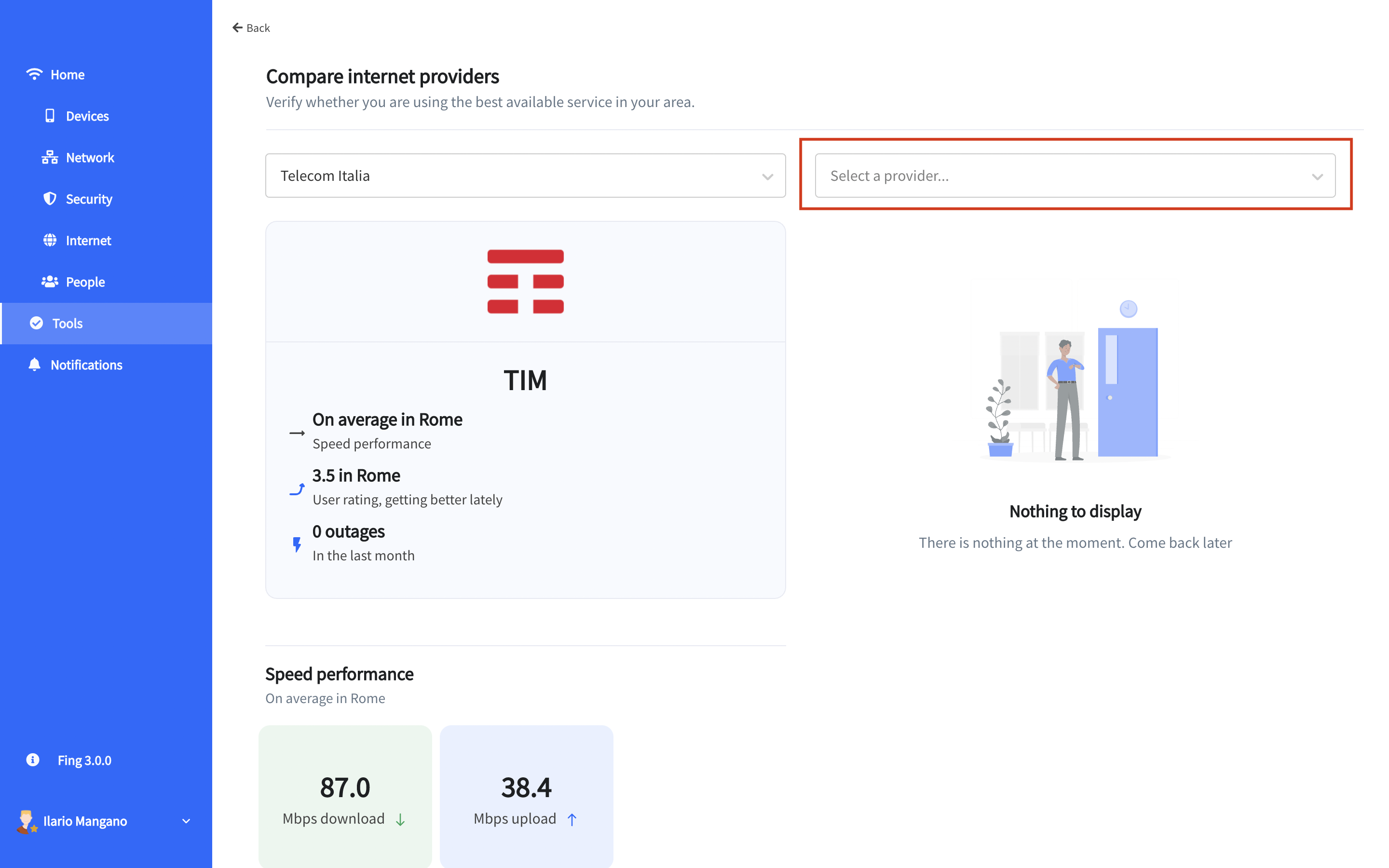Click the outages lightning bolt icon
This screenshot has height=868, width=1389.
[x=297, y=544]
